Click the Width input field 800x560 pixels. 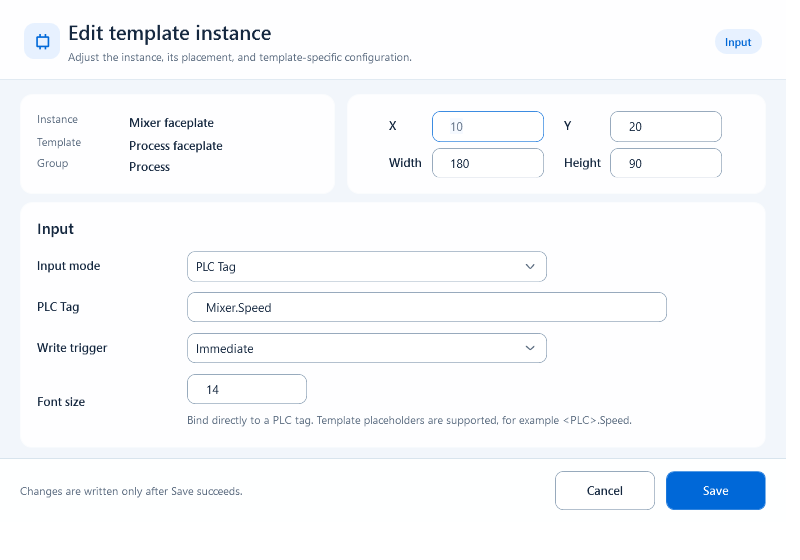tap(487, 163)
